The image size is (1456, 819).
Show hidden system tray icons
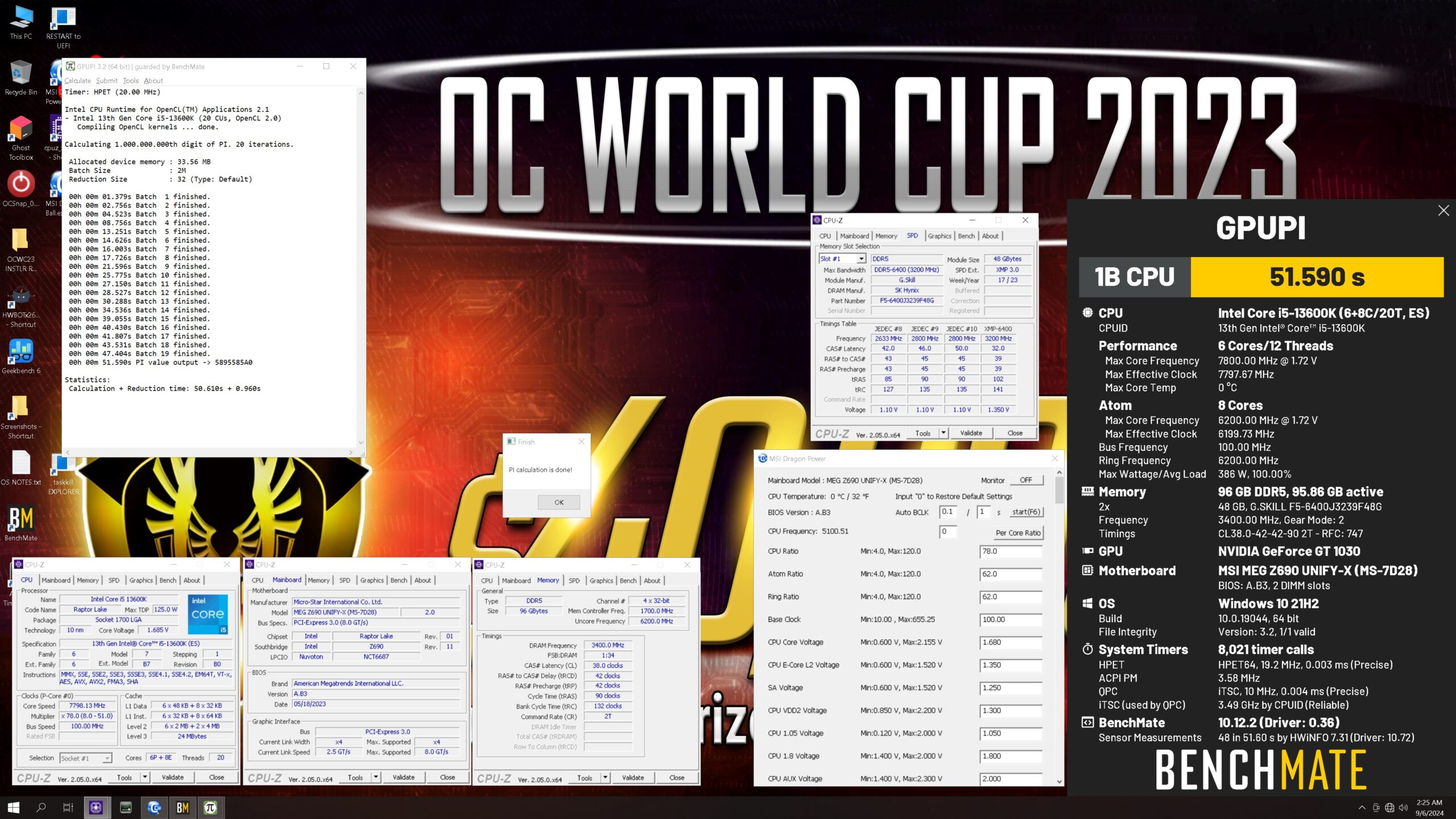[1362, 808]
